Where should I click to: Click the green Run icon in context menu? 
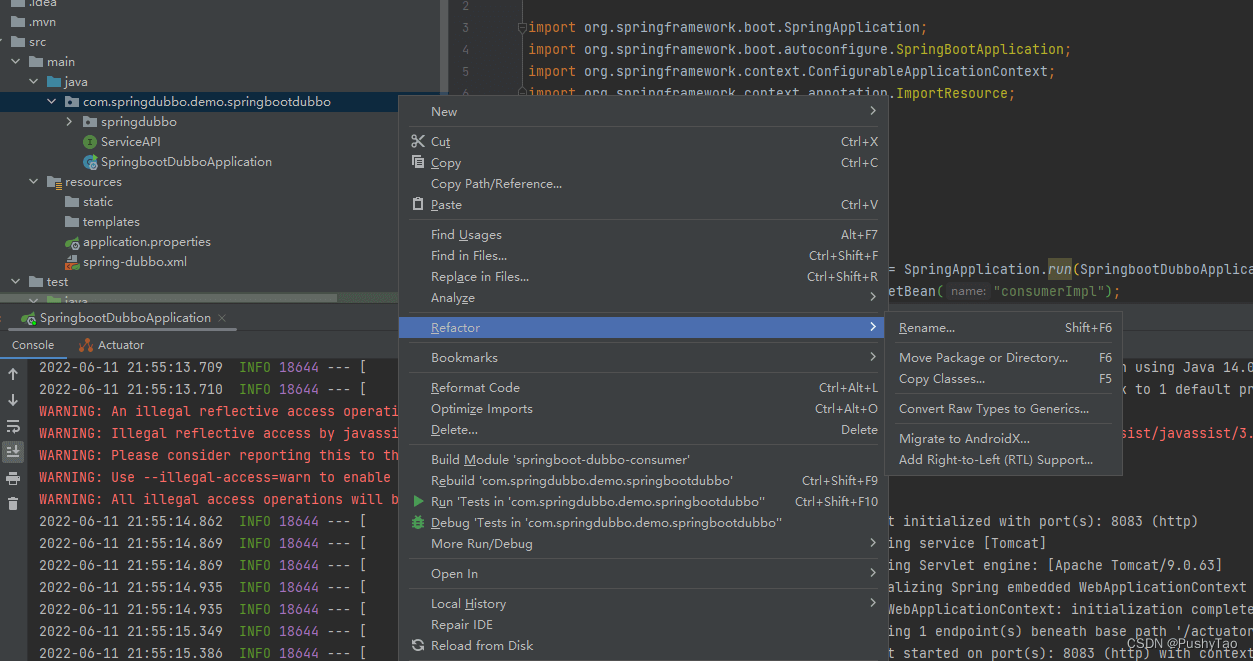(418, 502)
